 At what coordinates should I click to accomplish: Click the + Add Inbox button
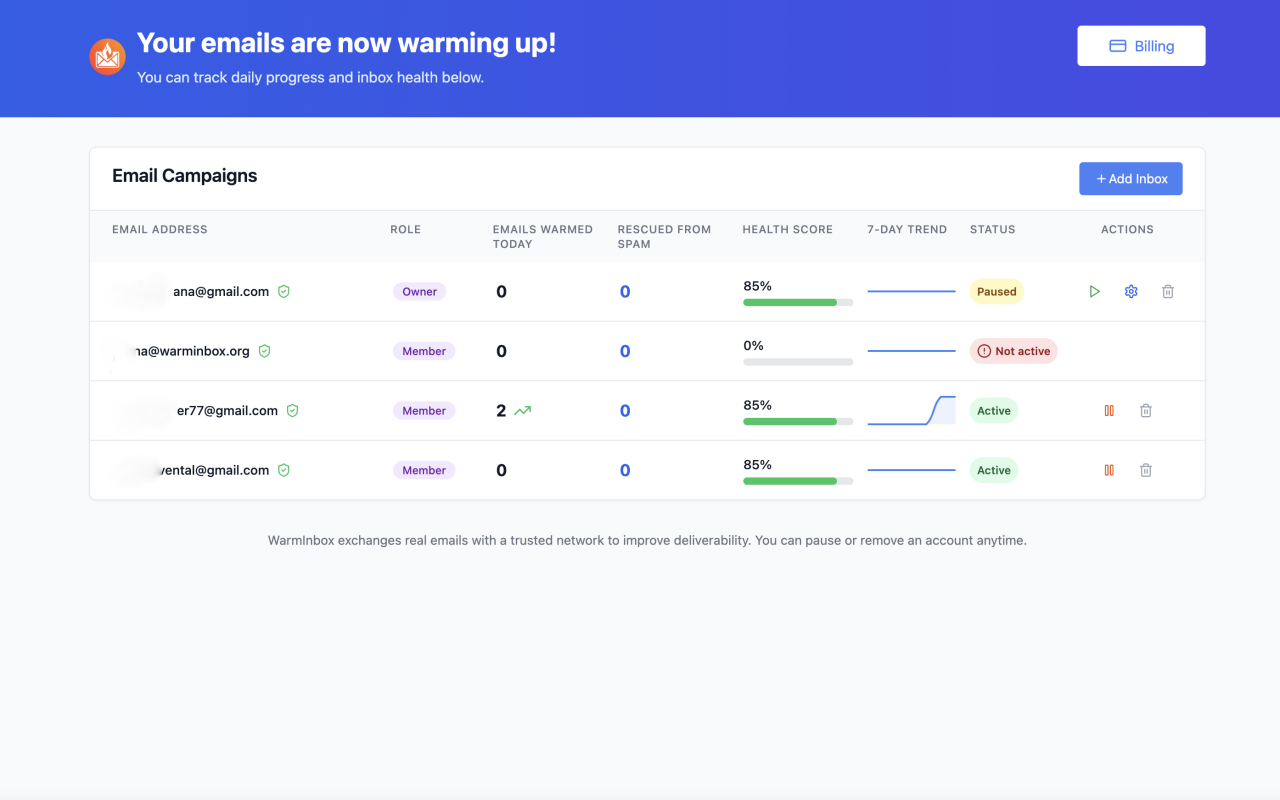coord(1131,178)
